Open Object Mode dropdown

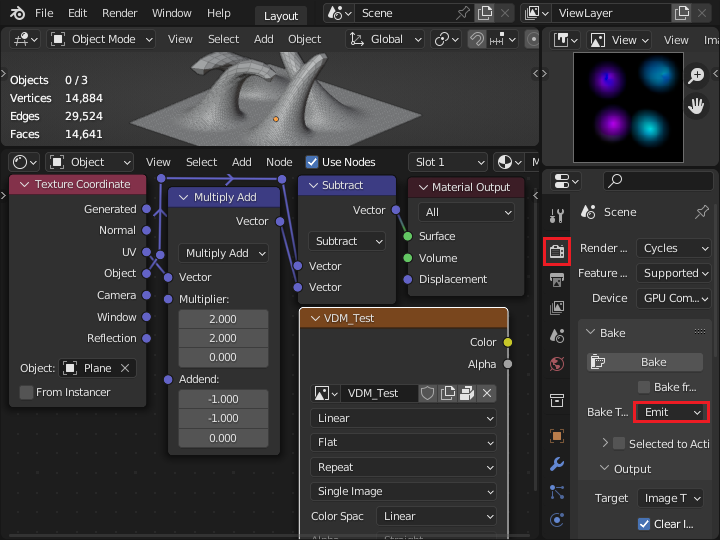[x=101, y=39]
